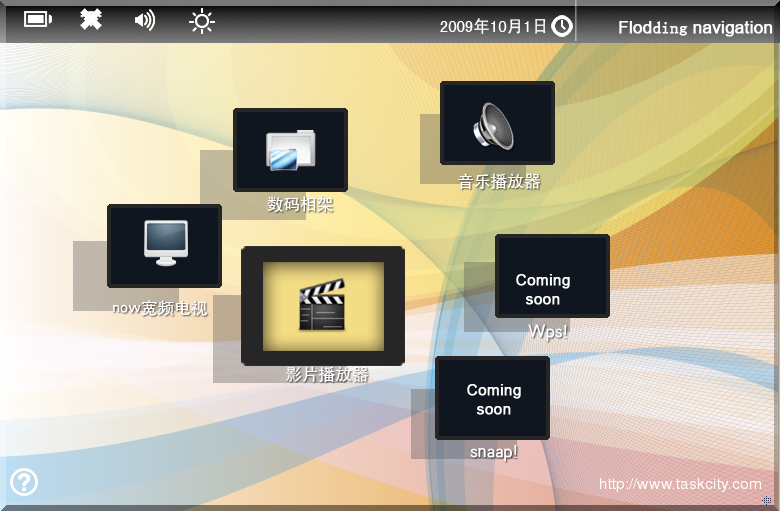Image resolution: width=780 pixels, height=511 pixels.
Task: Open the network connection cross icon
Action: (x=91, y=20)
